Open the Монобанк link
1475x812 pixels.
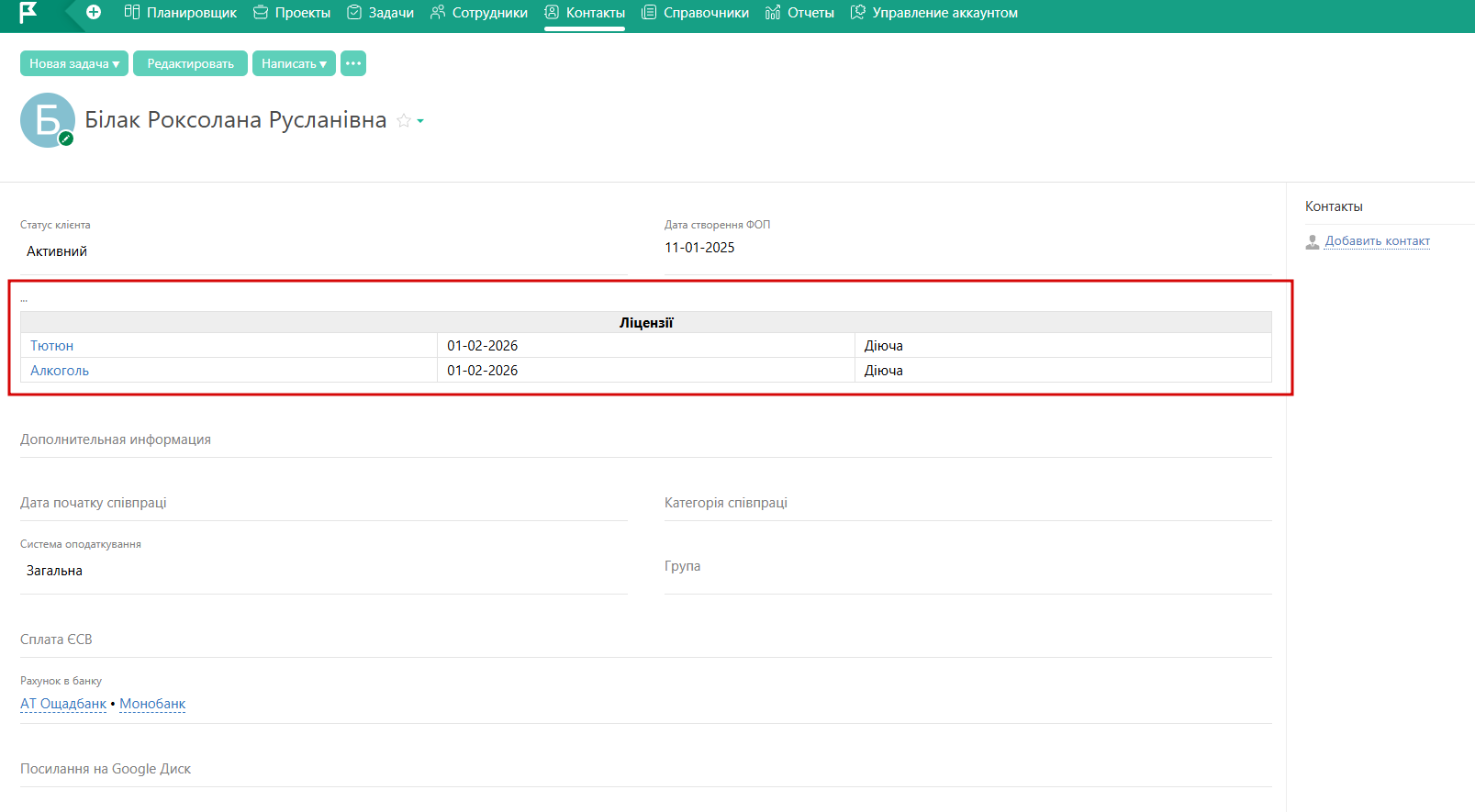(x=152, y=704)
